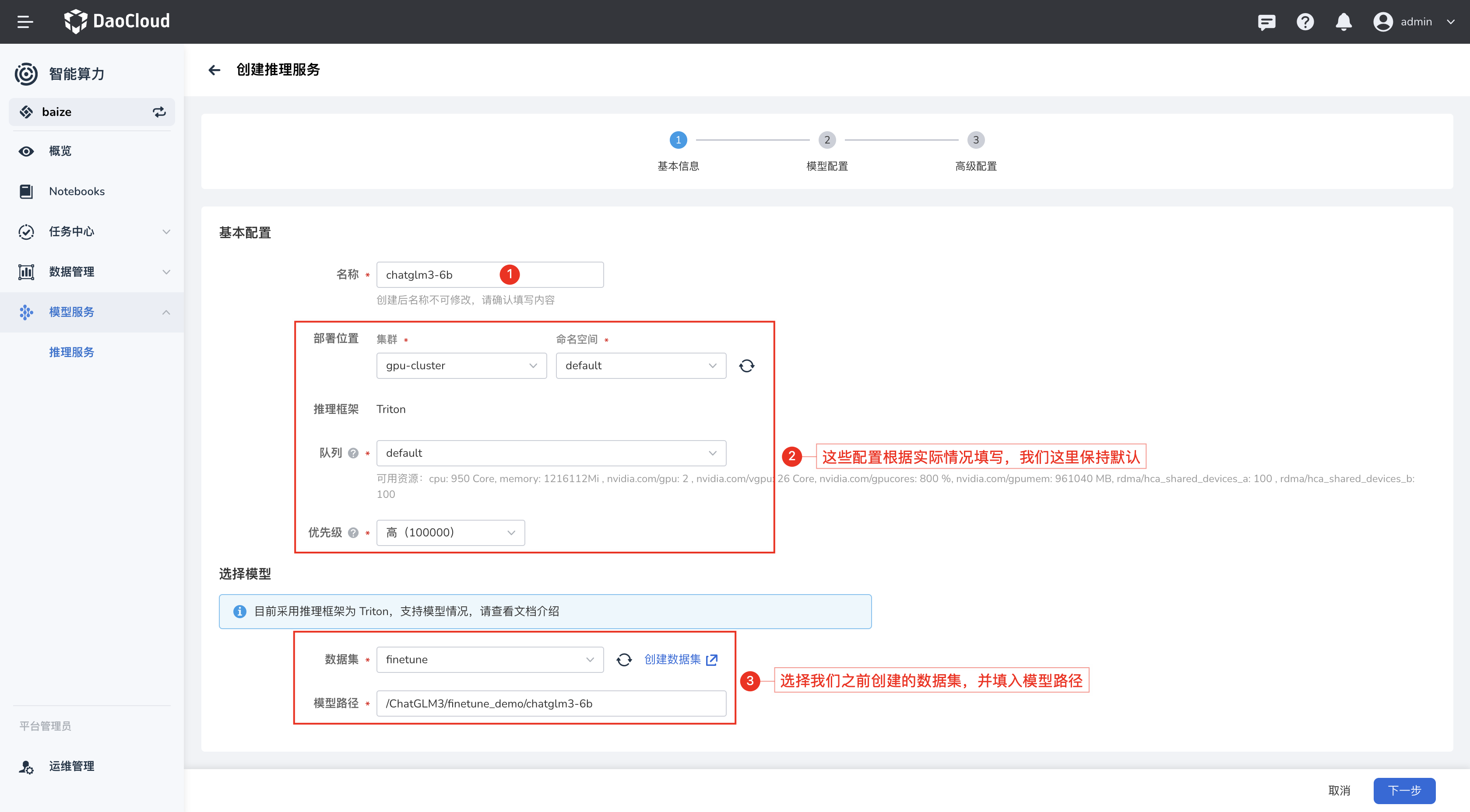Open the 集群 gpu-cluster dropdown

tap(461, 365)
